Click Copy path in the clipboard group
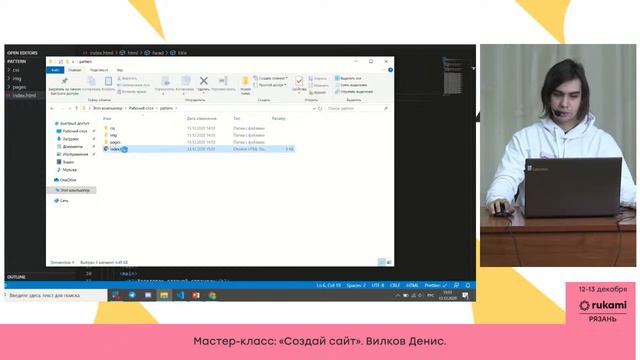The width and height of the screenshot is (640, 360). 133,85
